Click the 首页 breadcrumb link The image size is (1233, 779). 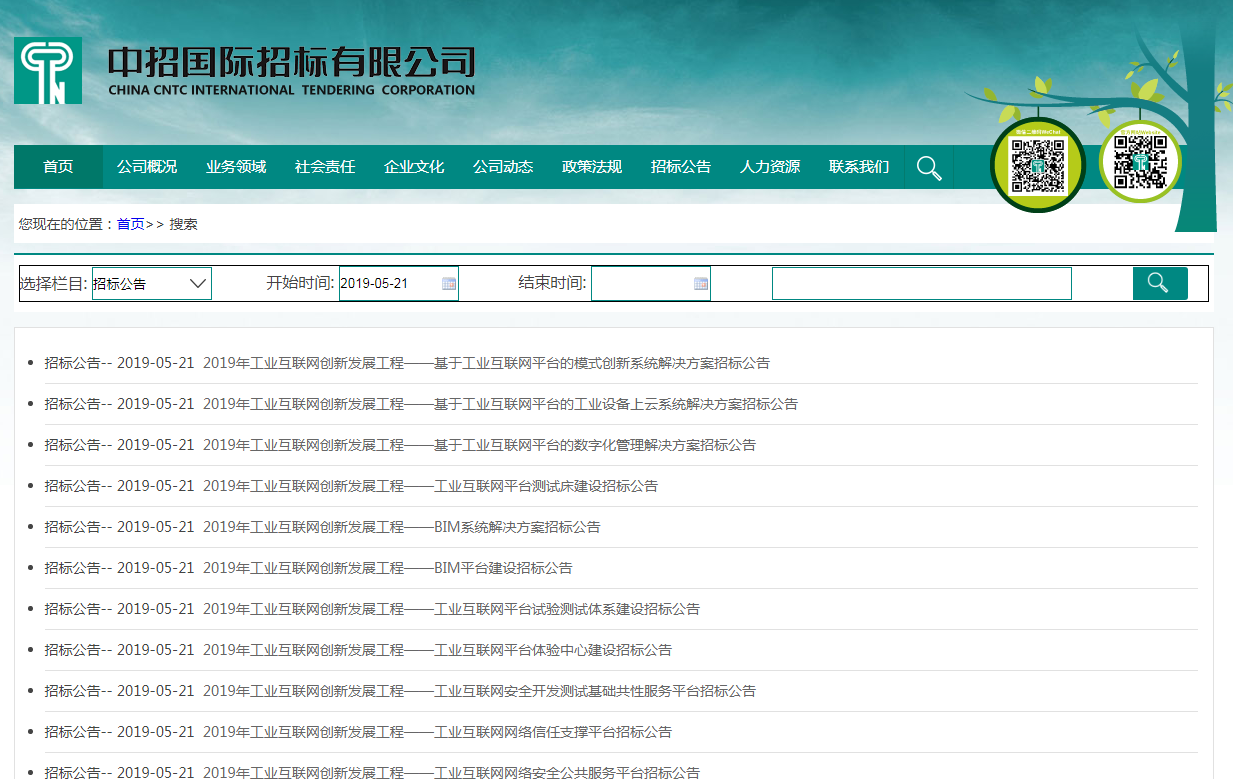pos(130,224)
